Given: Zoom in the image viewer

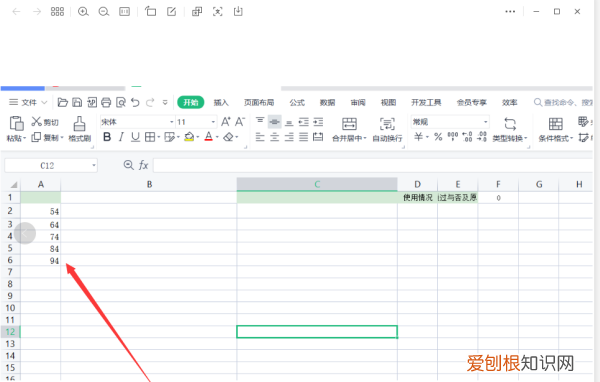Looking at the screenshot, I should click(83, 11).
